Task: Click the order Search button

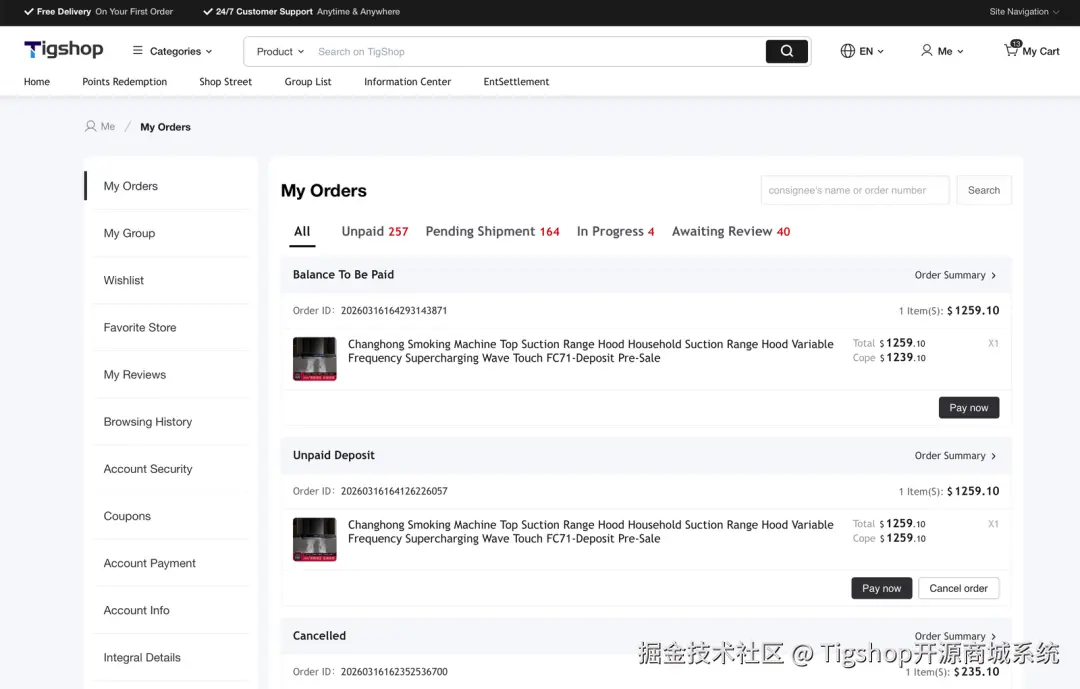Action: coord(984,190)
